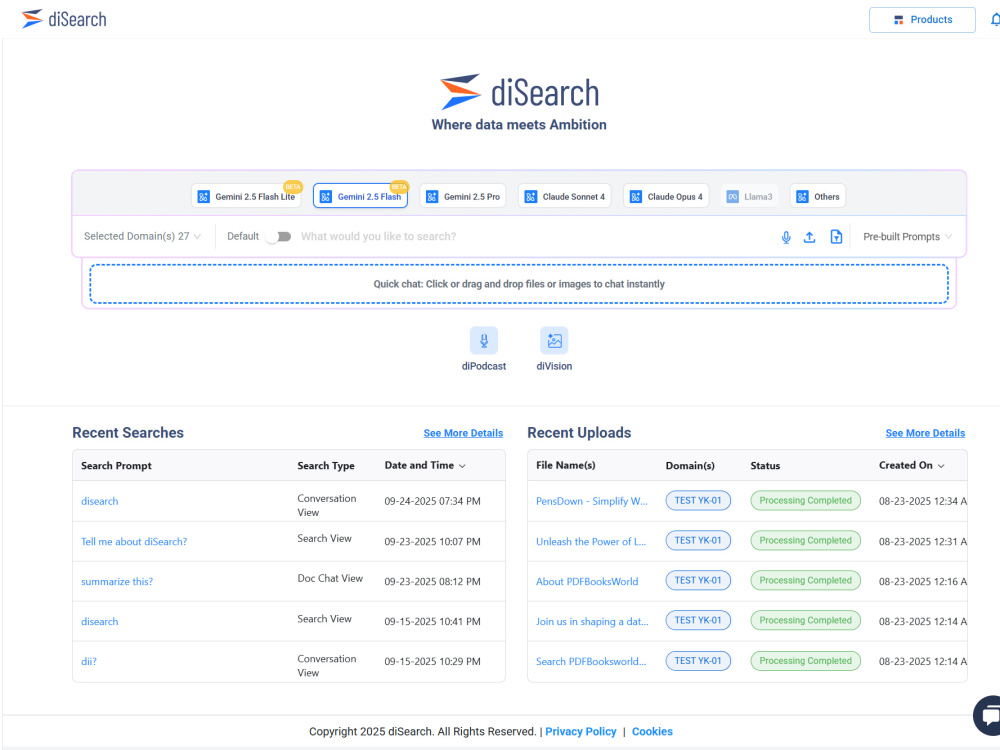Viewport: 1000px width, 750px height.
Task: Open See More Details for Recent Uploads
Action: tap(925, 433)
